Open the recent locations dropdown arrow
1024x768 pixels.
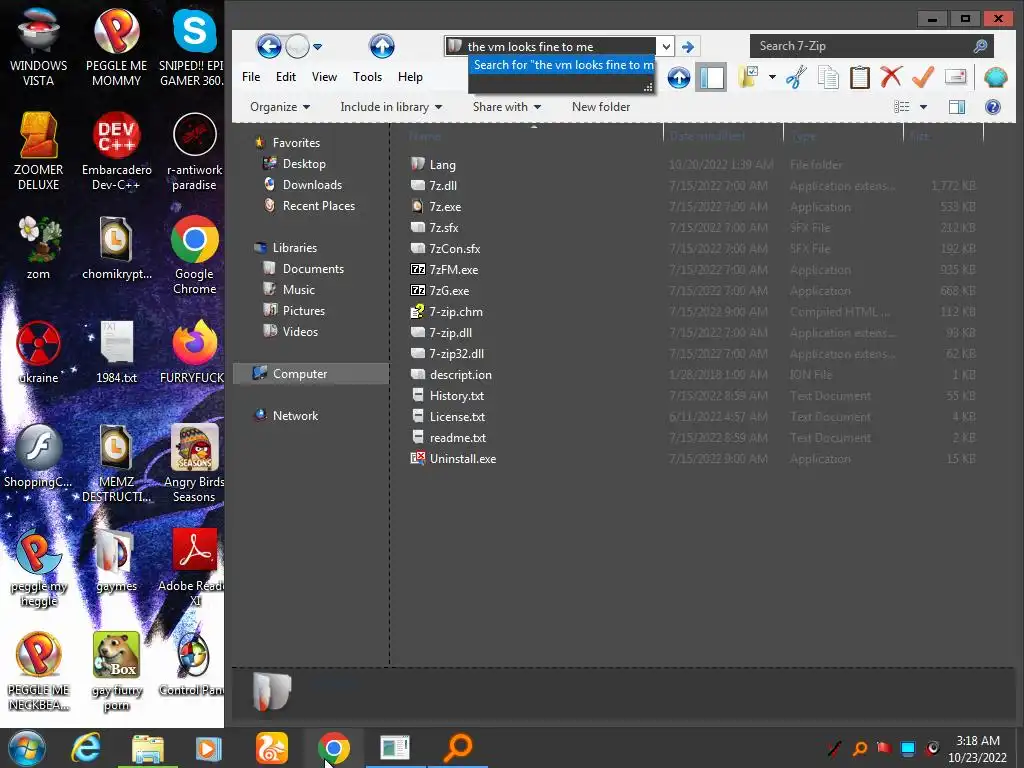(x=317, y=47)
